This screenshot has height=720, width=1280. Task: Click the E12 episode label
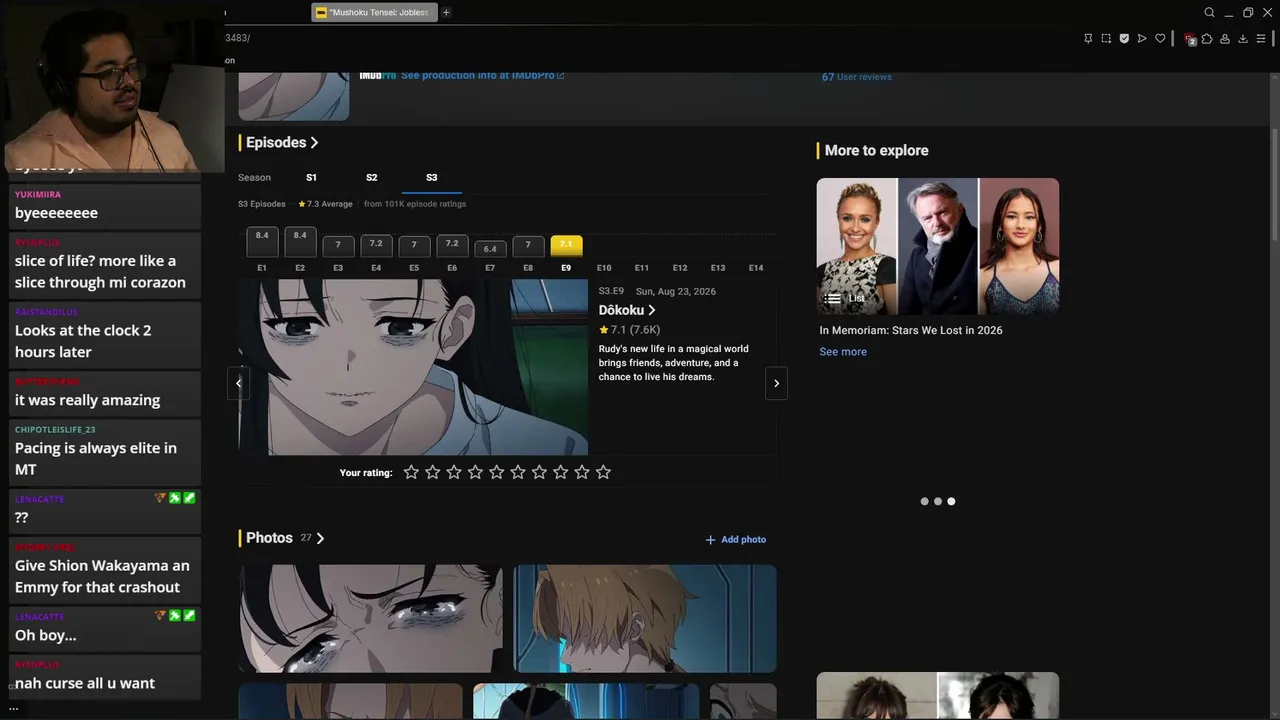[680, 268]
